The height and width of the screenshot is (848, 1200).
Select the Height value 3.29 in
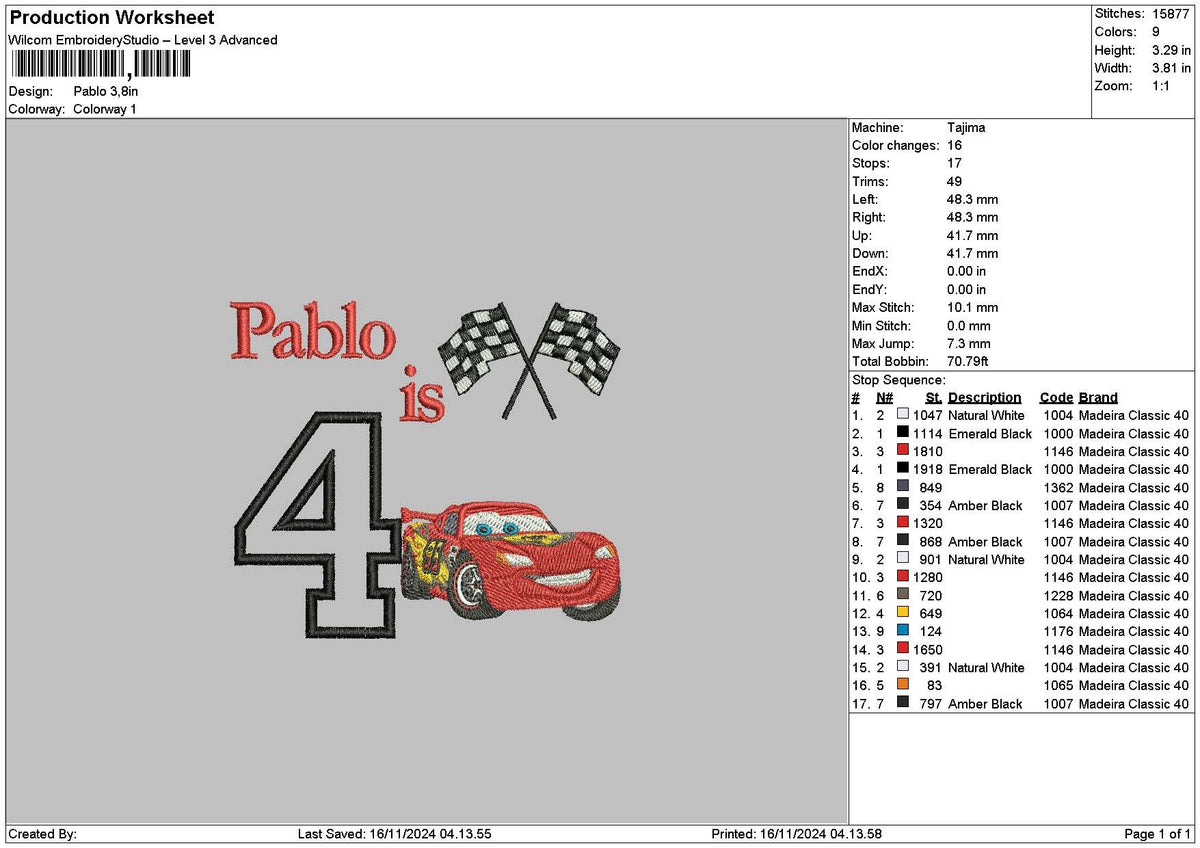coord(1171,50)
